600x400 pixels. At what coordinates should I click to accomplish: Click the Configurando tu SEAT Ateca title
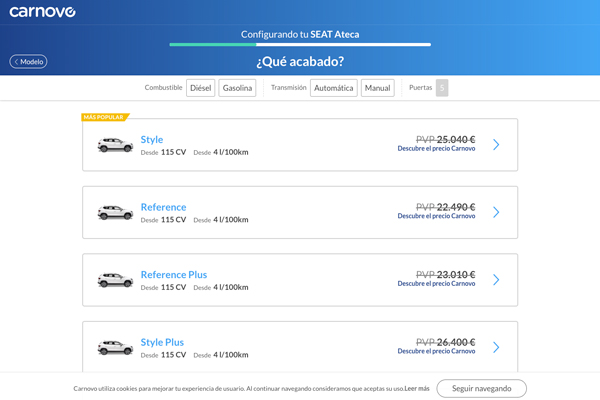click(x=300, y=34)
